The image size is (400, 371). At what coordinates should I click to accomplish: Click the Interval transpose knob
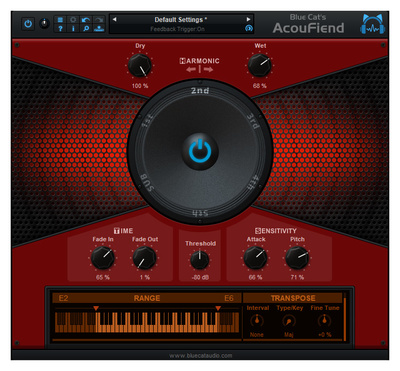[x=257, y=321]
